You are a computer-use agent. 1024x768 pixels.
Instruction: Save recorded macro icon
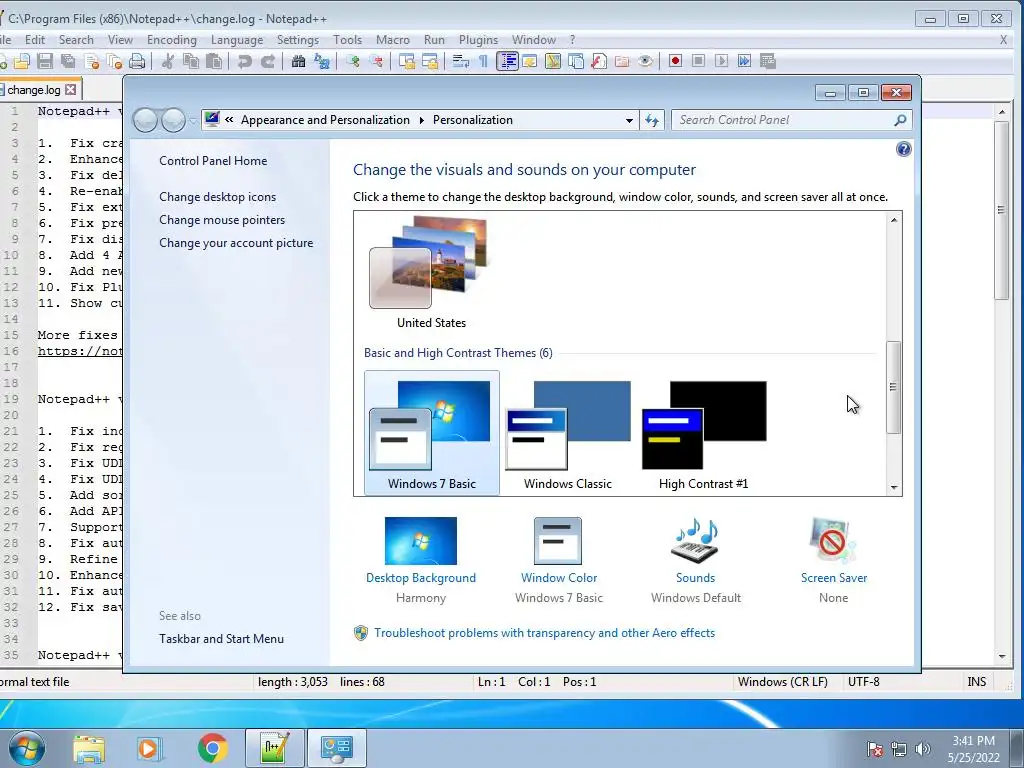point(767,61)
